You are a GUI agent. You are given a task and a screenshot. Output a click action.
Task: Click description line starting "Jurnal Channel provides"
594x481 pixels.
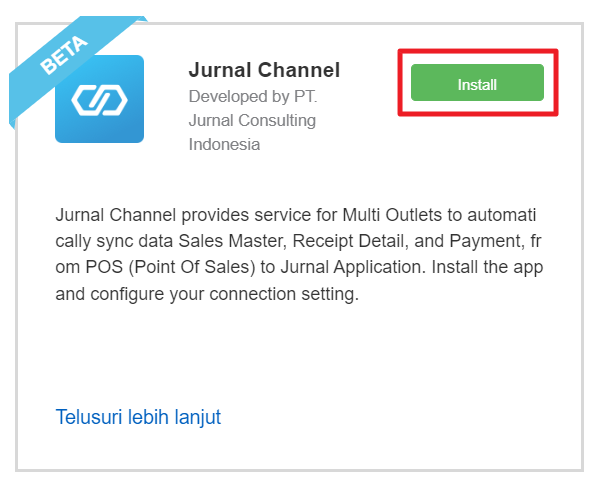click(296, 215)
